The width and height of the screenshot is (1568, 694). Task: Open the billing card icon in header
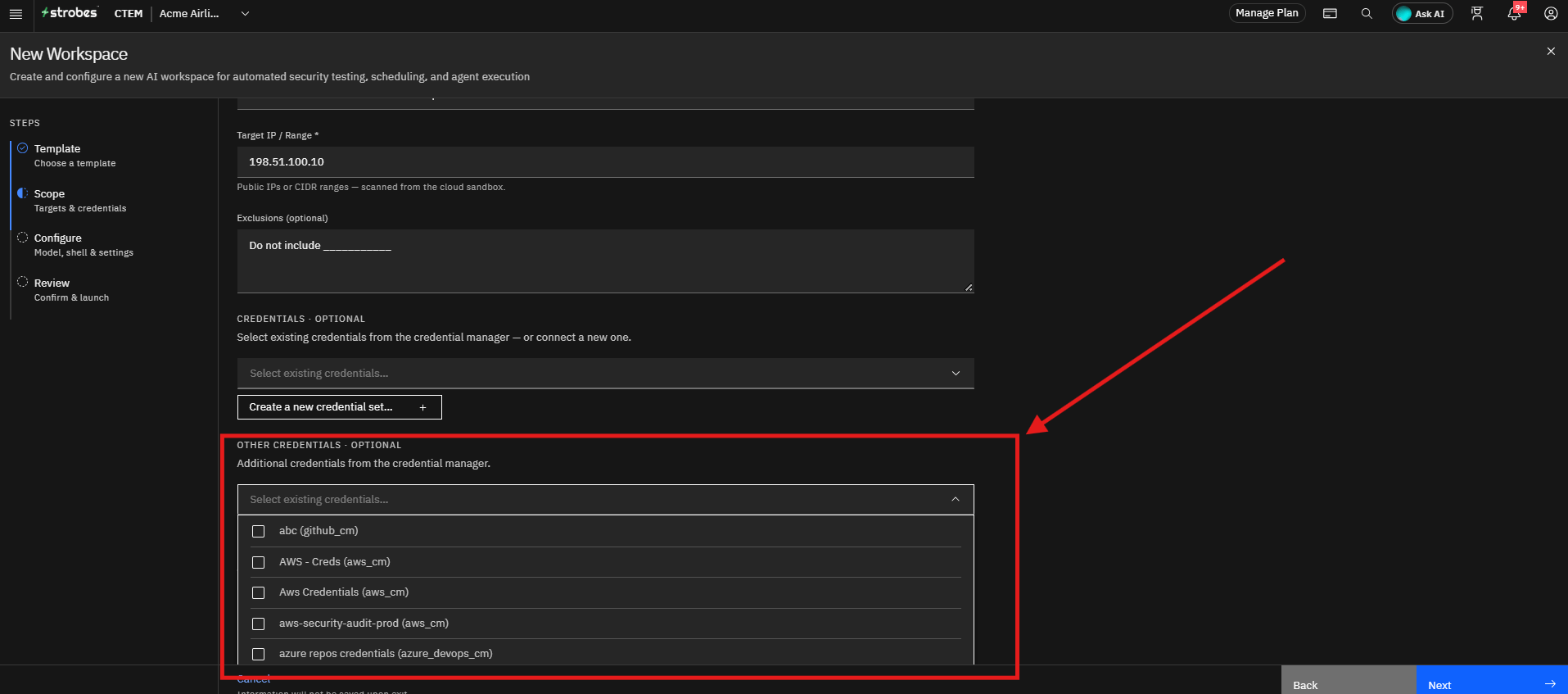coord(1330,14)
